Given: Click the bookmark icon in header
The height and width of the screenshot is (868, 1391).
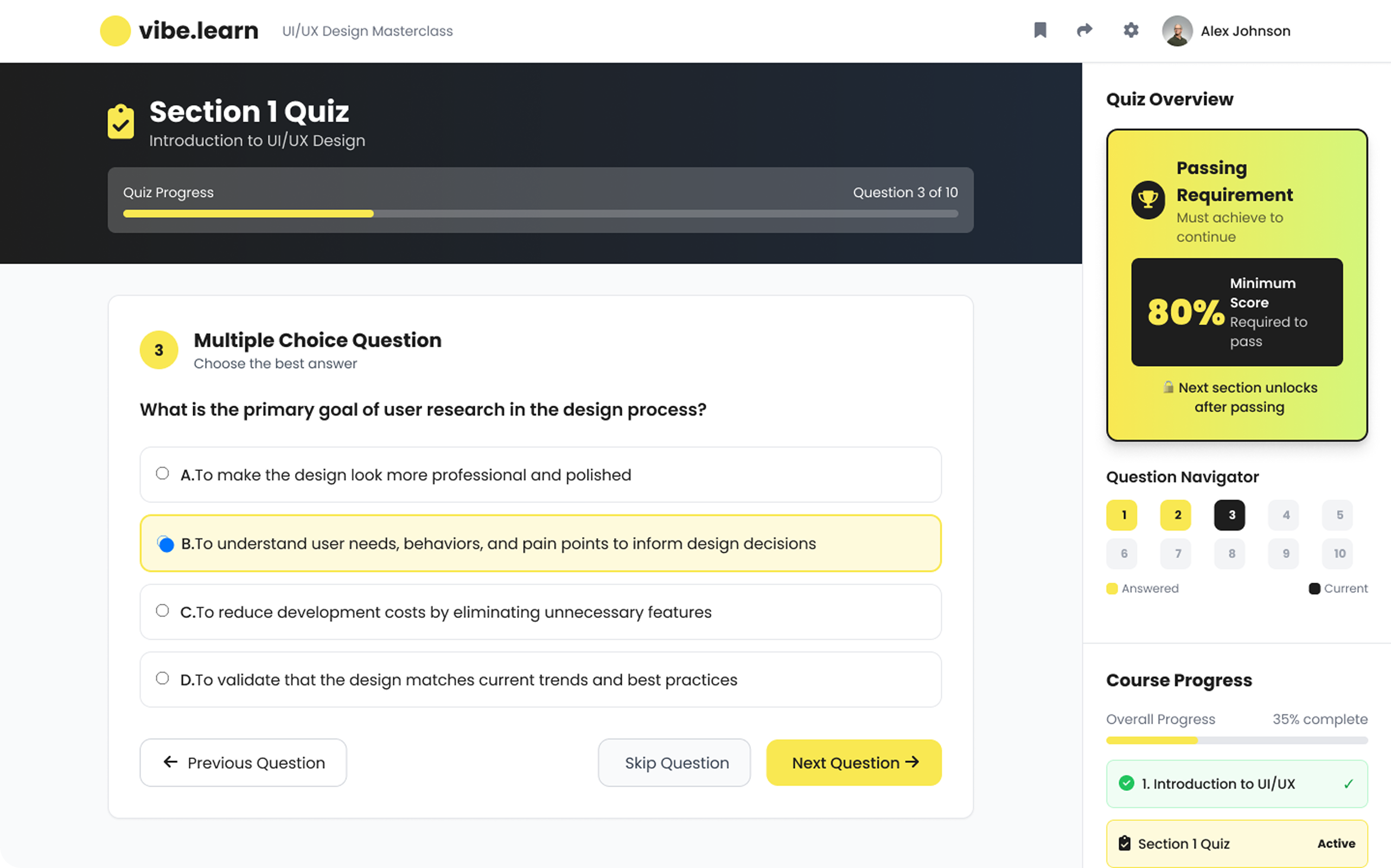Looking at the screenshot, I should pyautogui.click(x=1039, y=30).
